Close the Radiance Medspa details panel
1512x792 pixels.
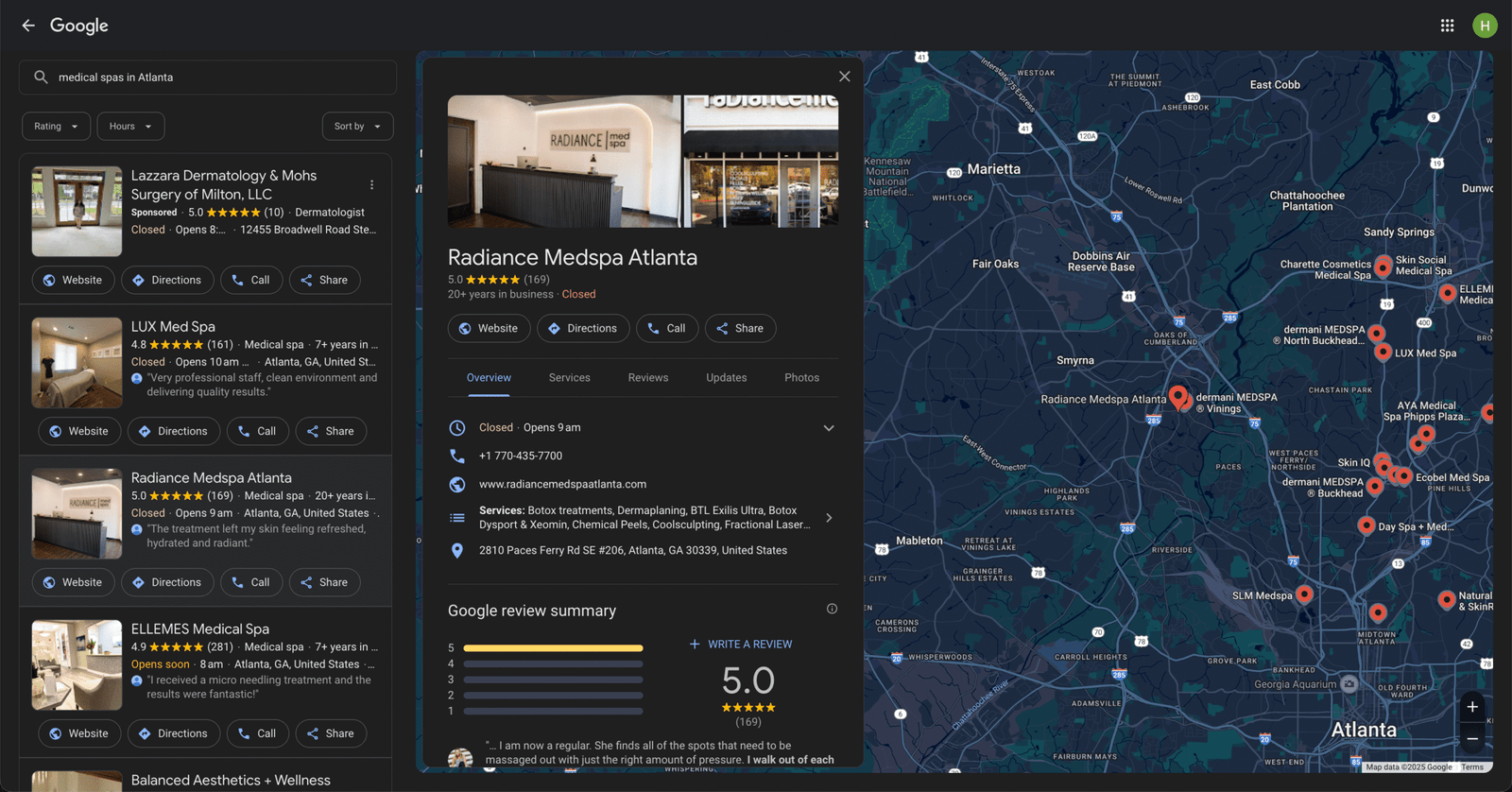point(845,77)
